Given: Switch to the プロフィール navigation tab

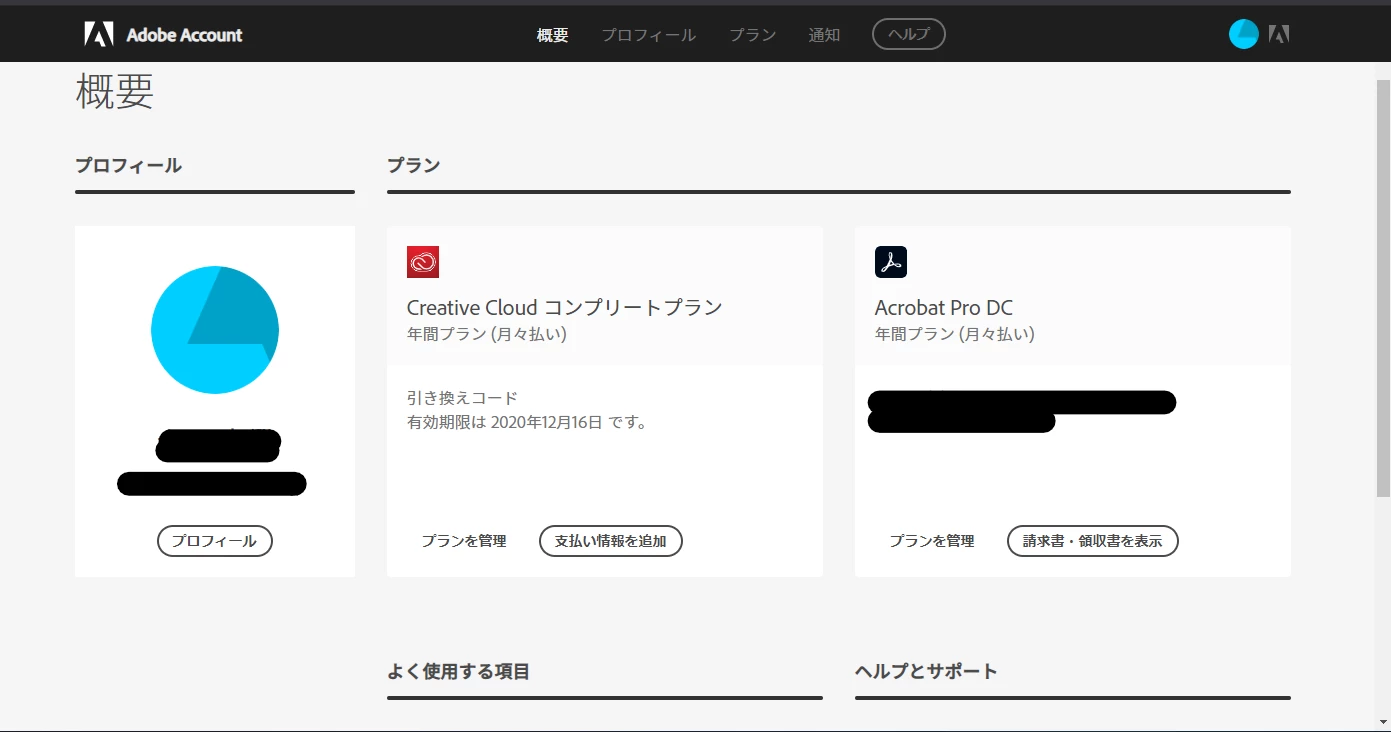Looking at the screenshot, I should (x=648, y=35).
